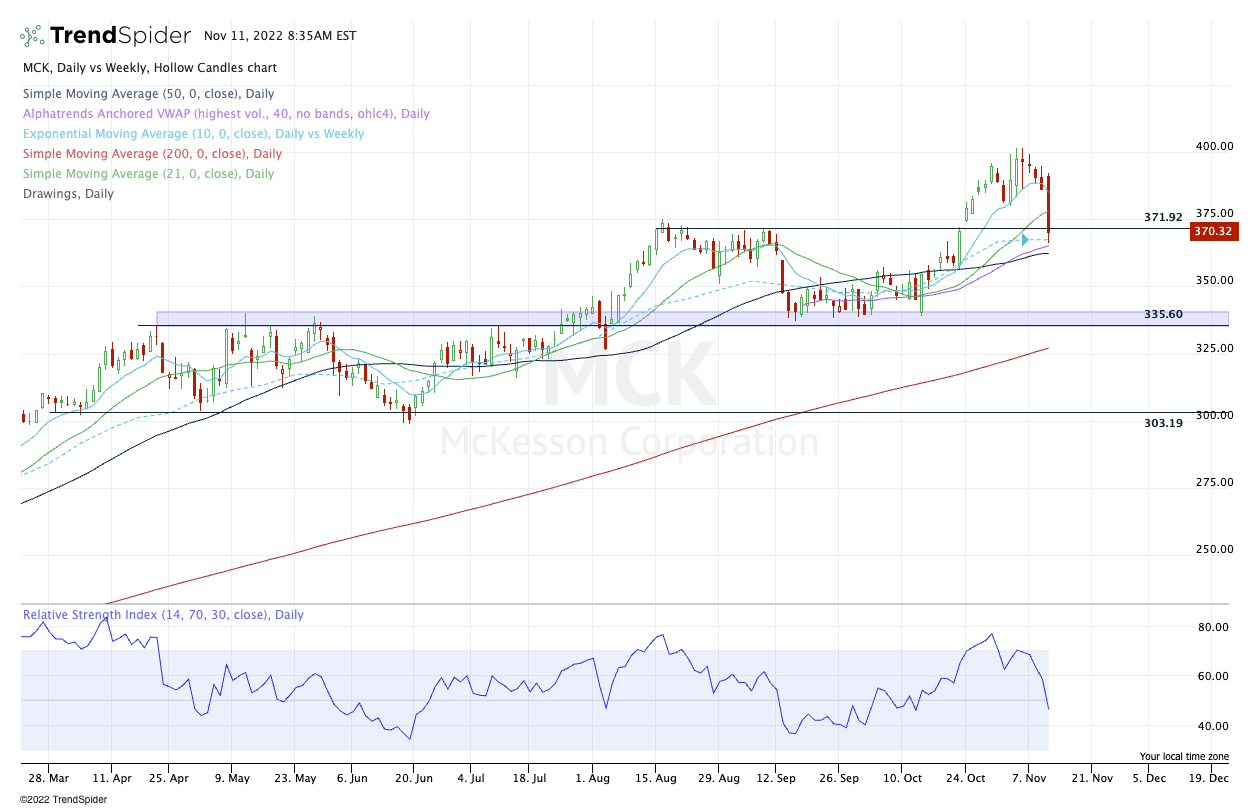Image resolution: width=1259 pixels, height=809 pixels.
Task: Click the MCK Daily vs Weekly chart title
Action: [150, 68]
